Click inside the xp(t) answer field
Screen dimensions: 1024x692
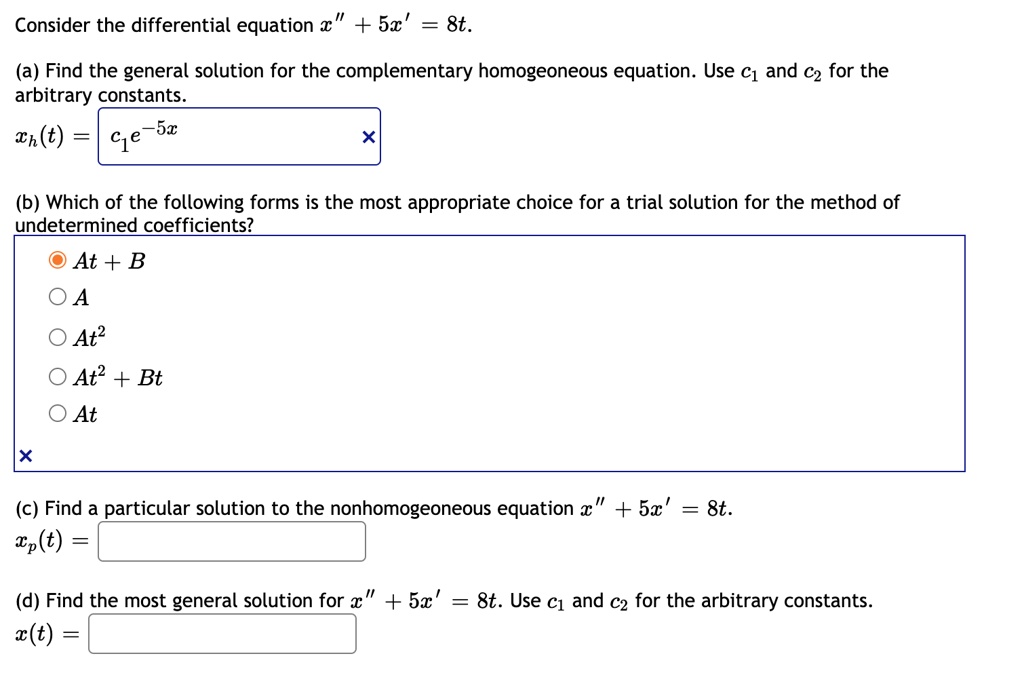coord(230,540)
